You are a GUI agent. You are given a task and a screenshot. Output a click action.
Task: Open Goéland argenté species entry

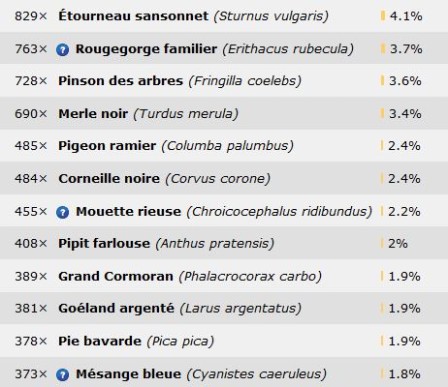point(116,308)
